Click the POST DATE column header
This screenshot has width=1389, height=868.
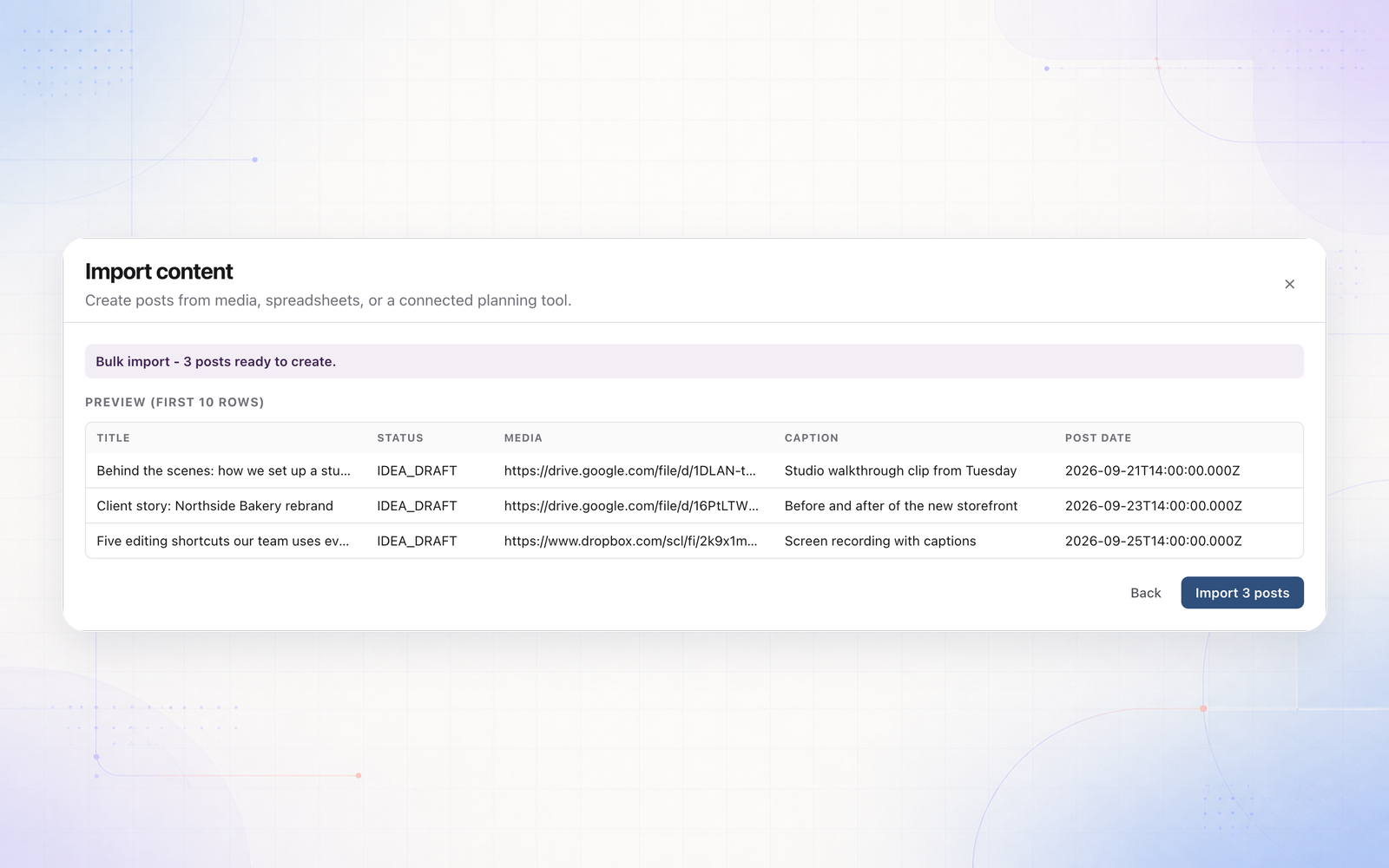click(1097, 438)
